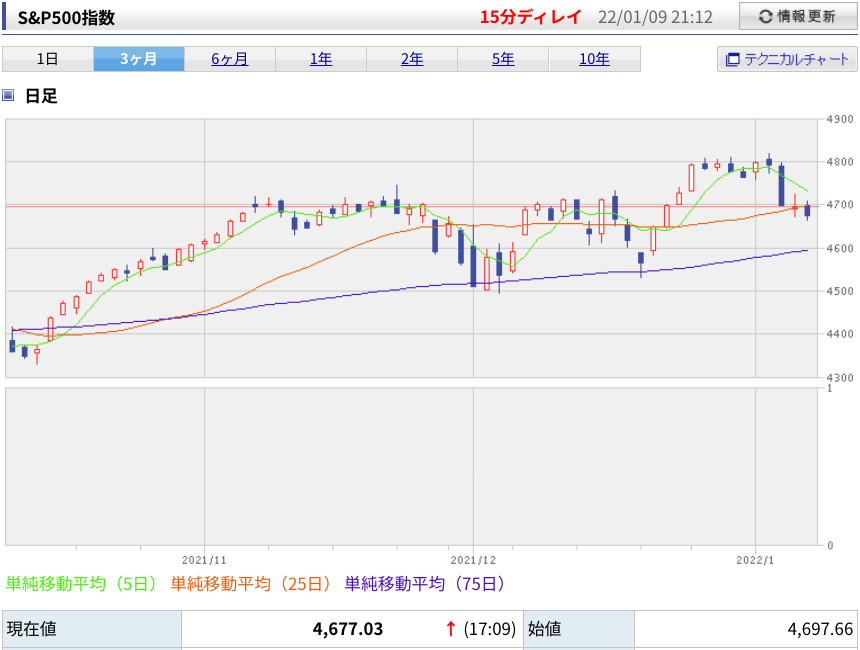Switch to the 2年 period tab

(412, 59)
